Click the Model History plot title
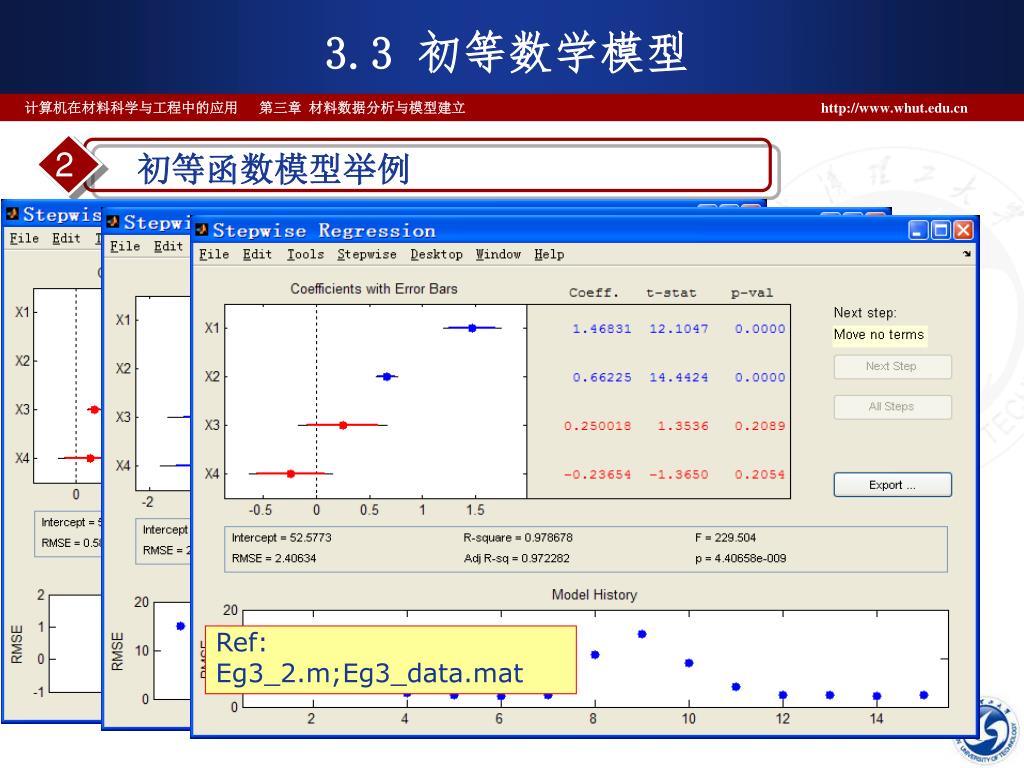 pyautogui.click(x=594, y=595)
